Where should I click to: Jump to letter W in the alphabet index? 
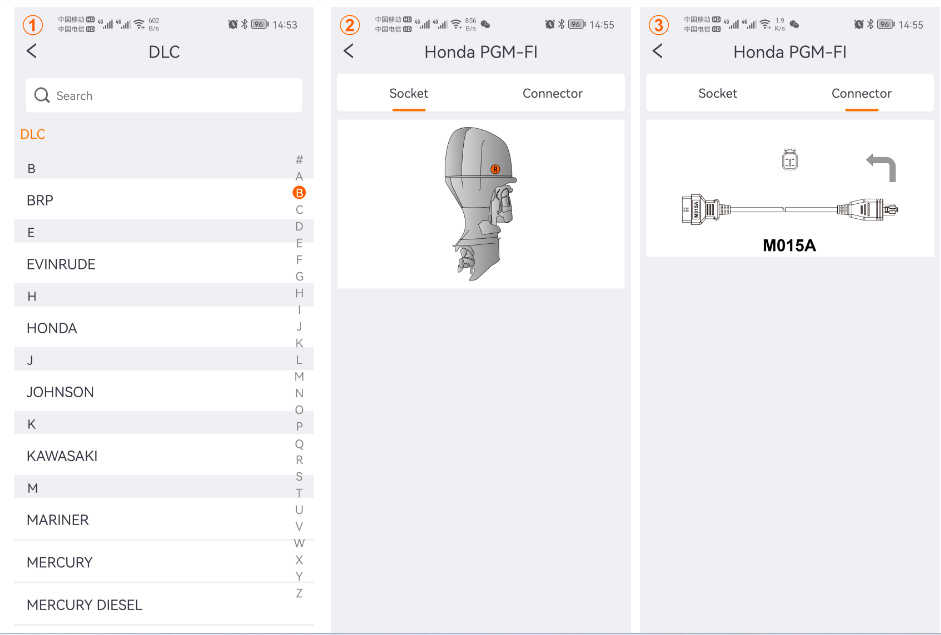[299, 543]
